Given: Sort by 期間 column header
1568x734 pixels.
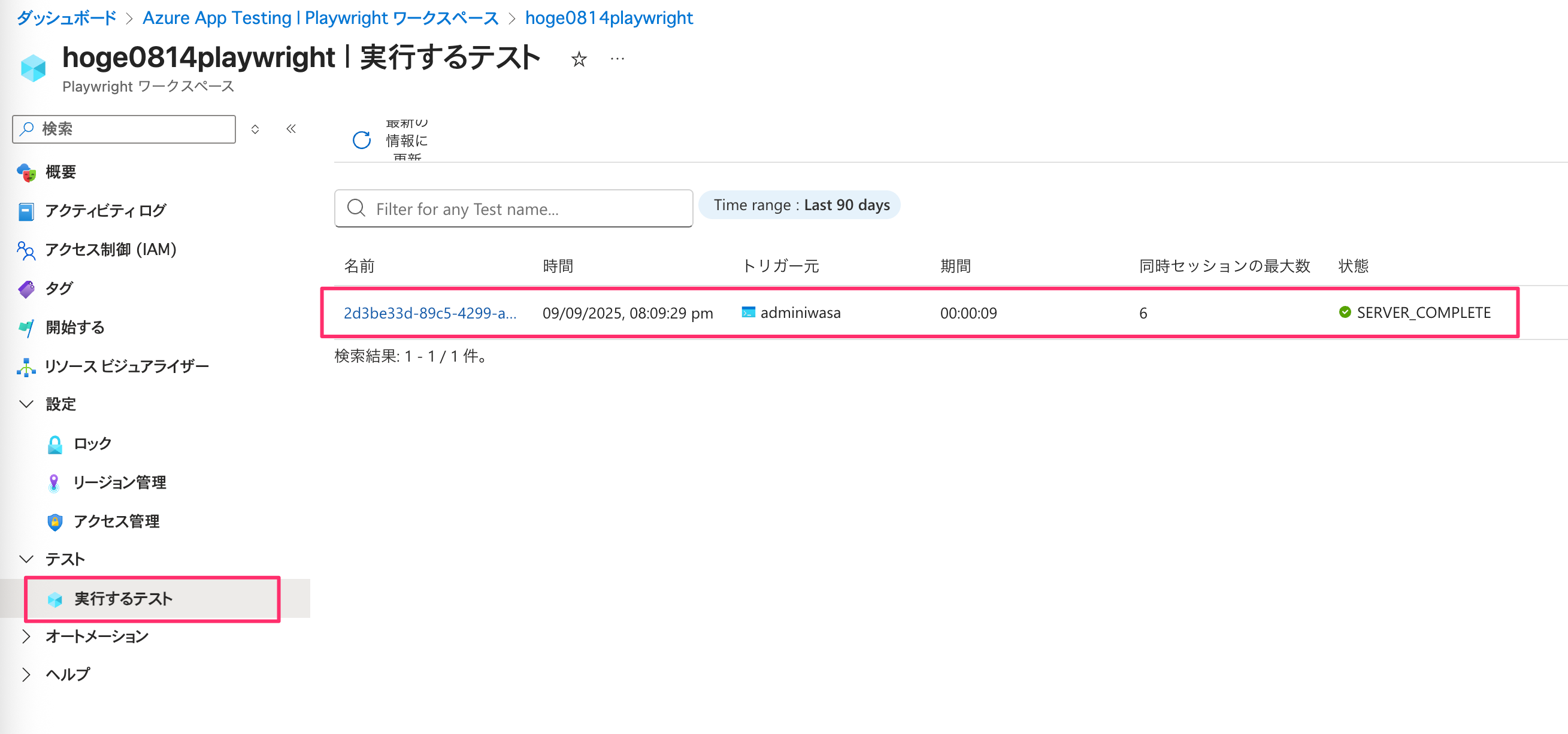Looking at the screenshot, I should (x=955, y=266).
